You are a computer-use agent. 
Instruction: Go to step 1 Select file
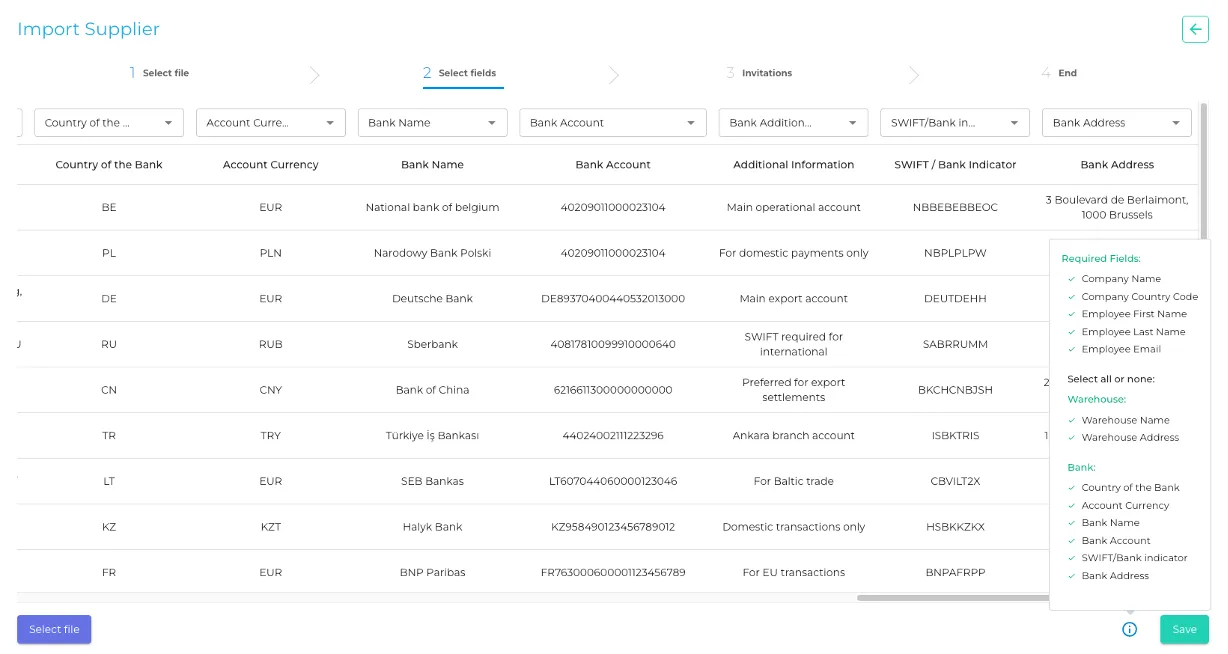tap(159, 73)
